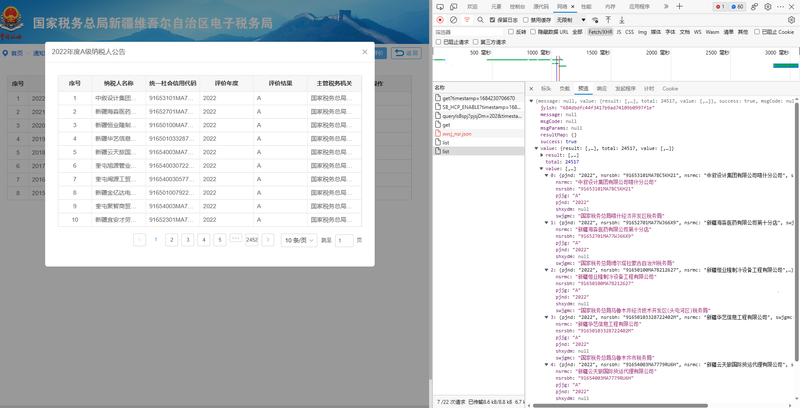This screenshot has width=800, height=408.
Task: Enable the 第三方请求 checkbox
Action: coord(476,42)
